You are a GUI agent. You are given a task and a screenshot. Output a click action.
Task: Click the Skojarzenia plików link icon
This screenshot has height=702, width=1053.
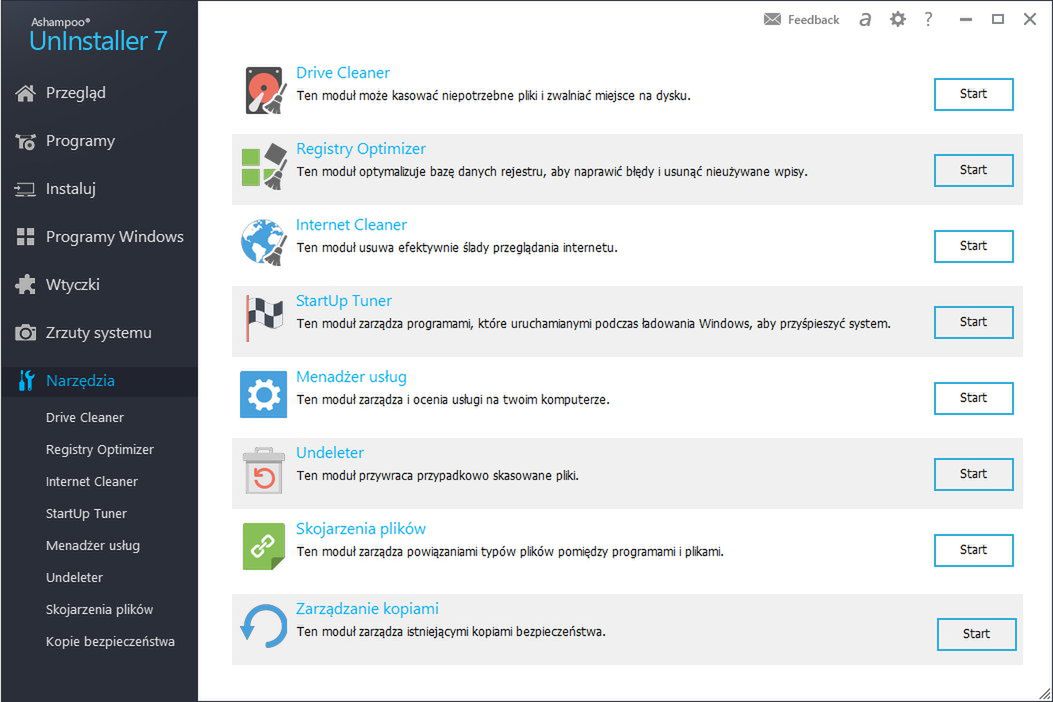(x=264, y=546)
